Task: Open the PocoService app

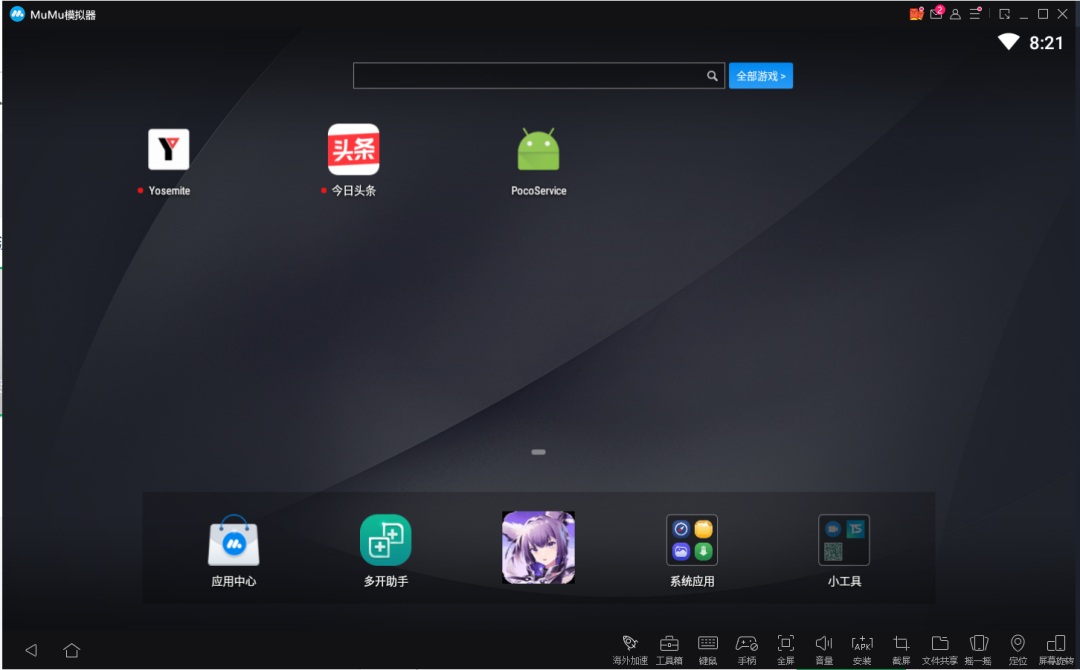Action: (x=539, y=149)
